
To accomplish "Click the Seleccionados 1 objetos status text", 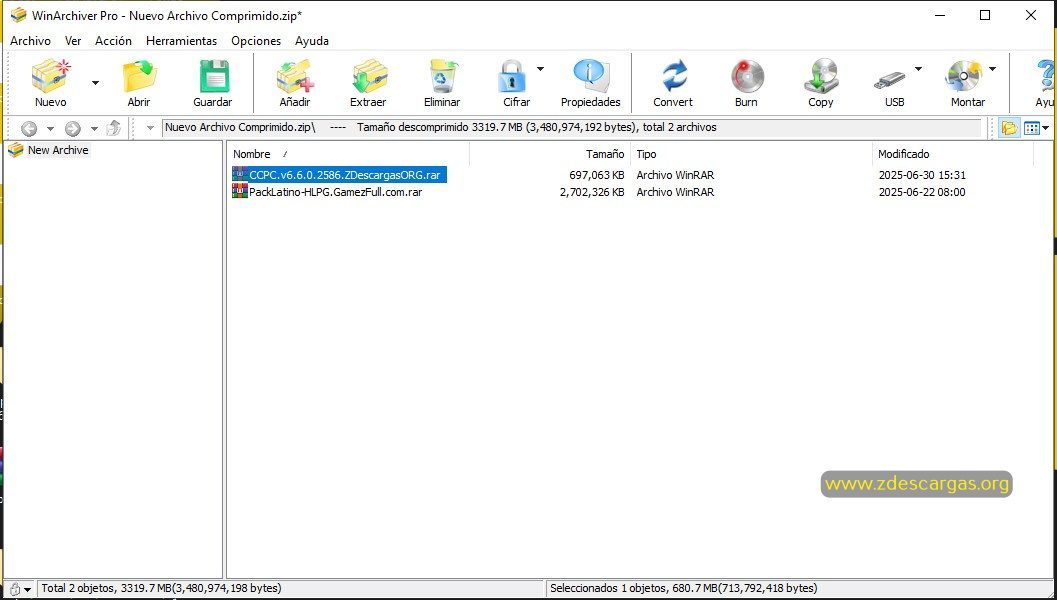I will pos(684,589).
